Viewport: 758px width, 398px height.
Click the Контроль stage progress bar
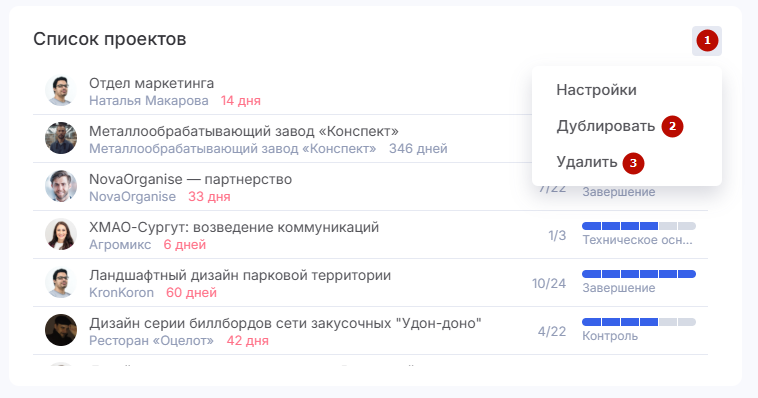point(639,322)
